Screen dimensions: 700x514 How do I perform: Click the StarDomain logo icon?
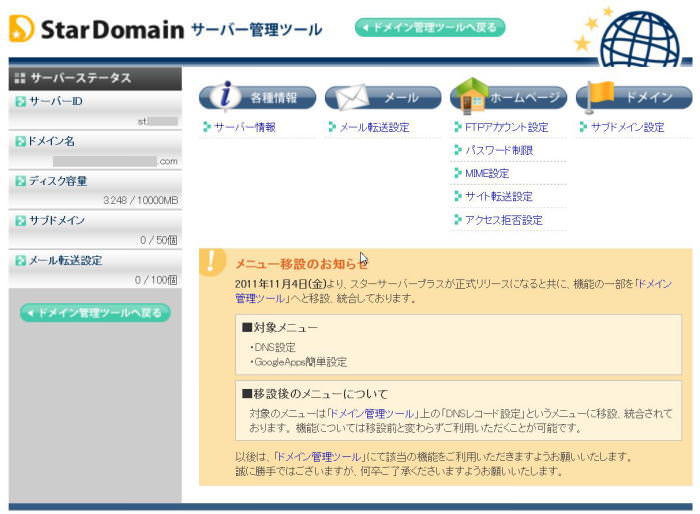coord(21,29)
